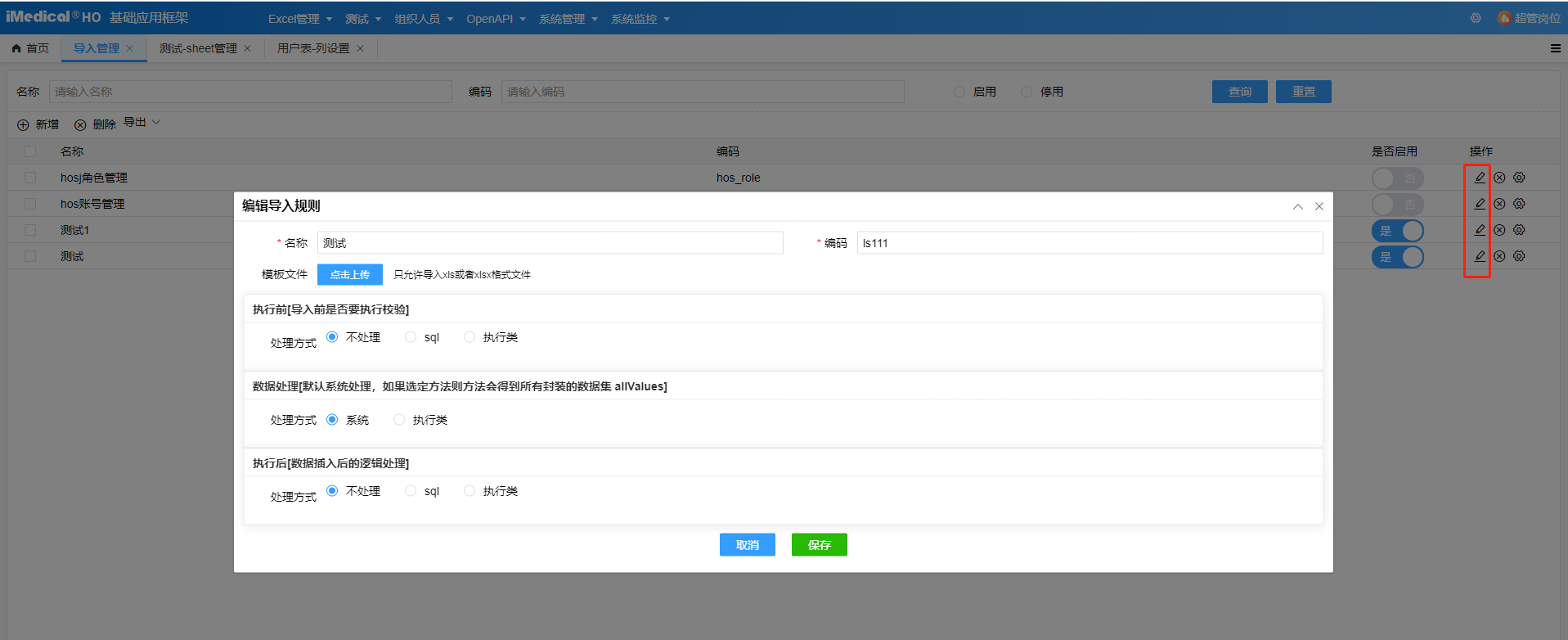Switch to 用户表-列设置 tab
1568x640 pixels.
point(313,48)
